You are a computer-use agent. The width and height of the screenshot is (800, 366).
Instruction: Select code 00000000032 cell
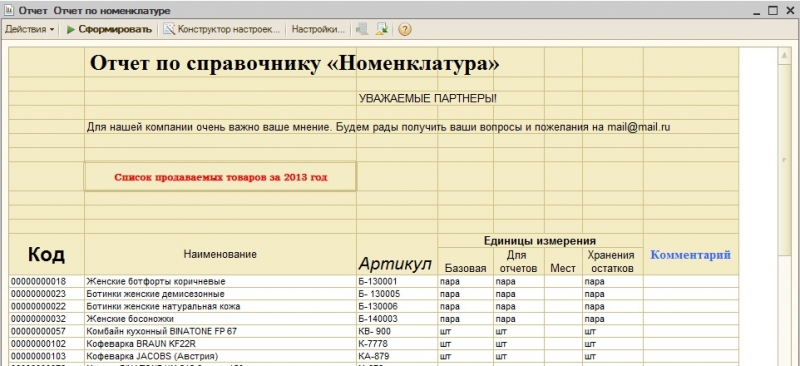point(46,319)
